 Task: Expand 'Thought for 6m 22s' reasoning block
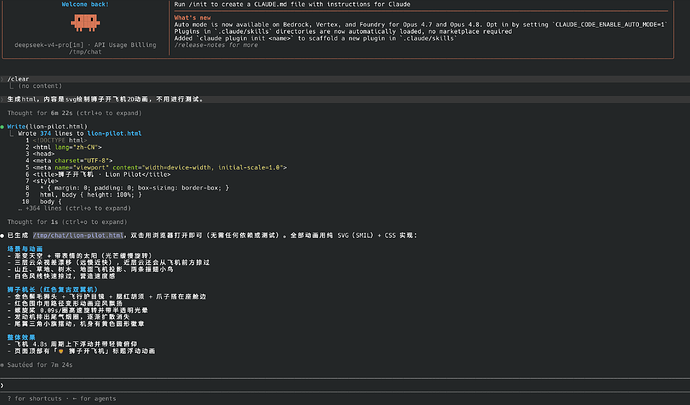(74, 113)
